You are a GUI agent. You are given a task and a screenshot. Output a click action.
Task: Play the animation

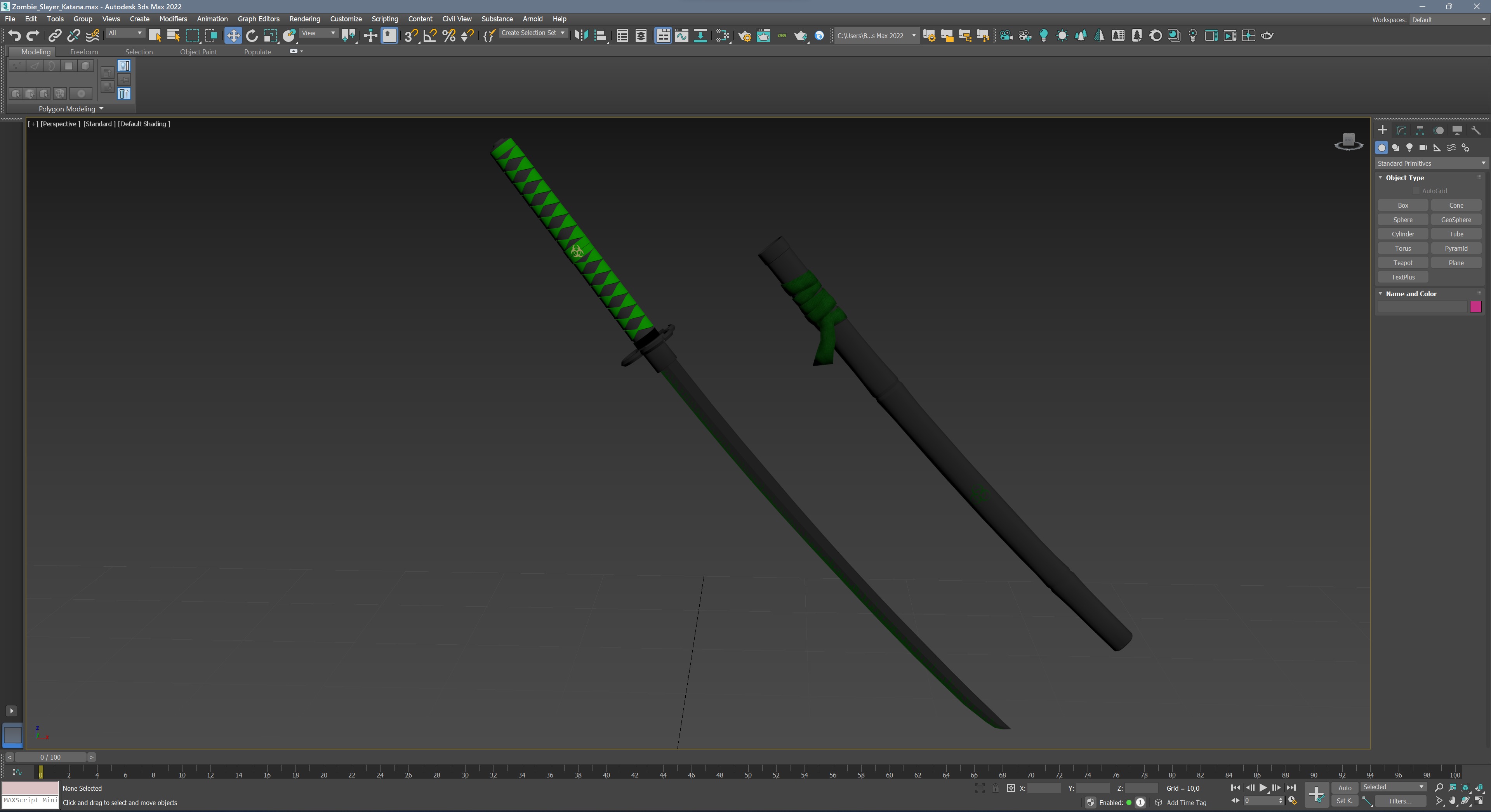pyautogui.click(x=1263, y=788)
